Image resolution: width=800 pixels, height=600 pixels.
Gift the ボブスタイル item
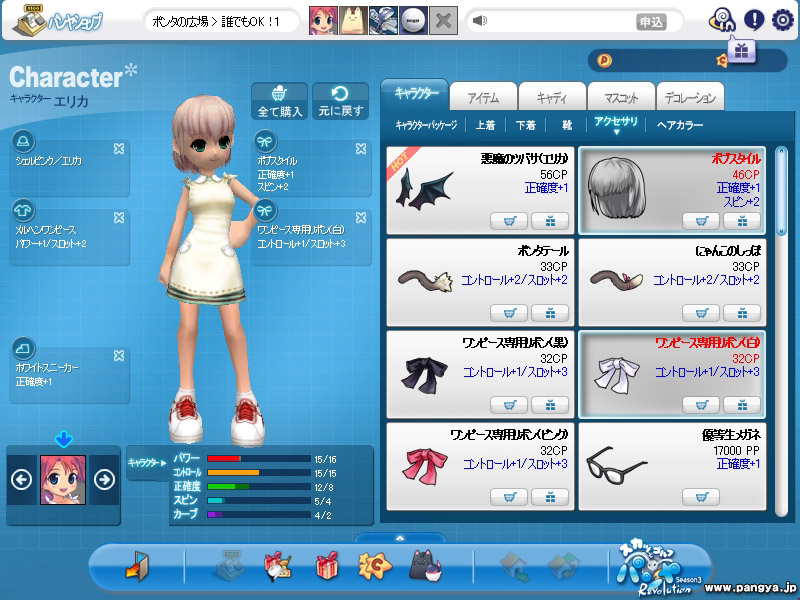tap(742, 221)
